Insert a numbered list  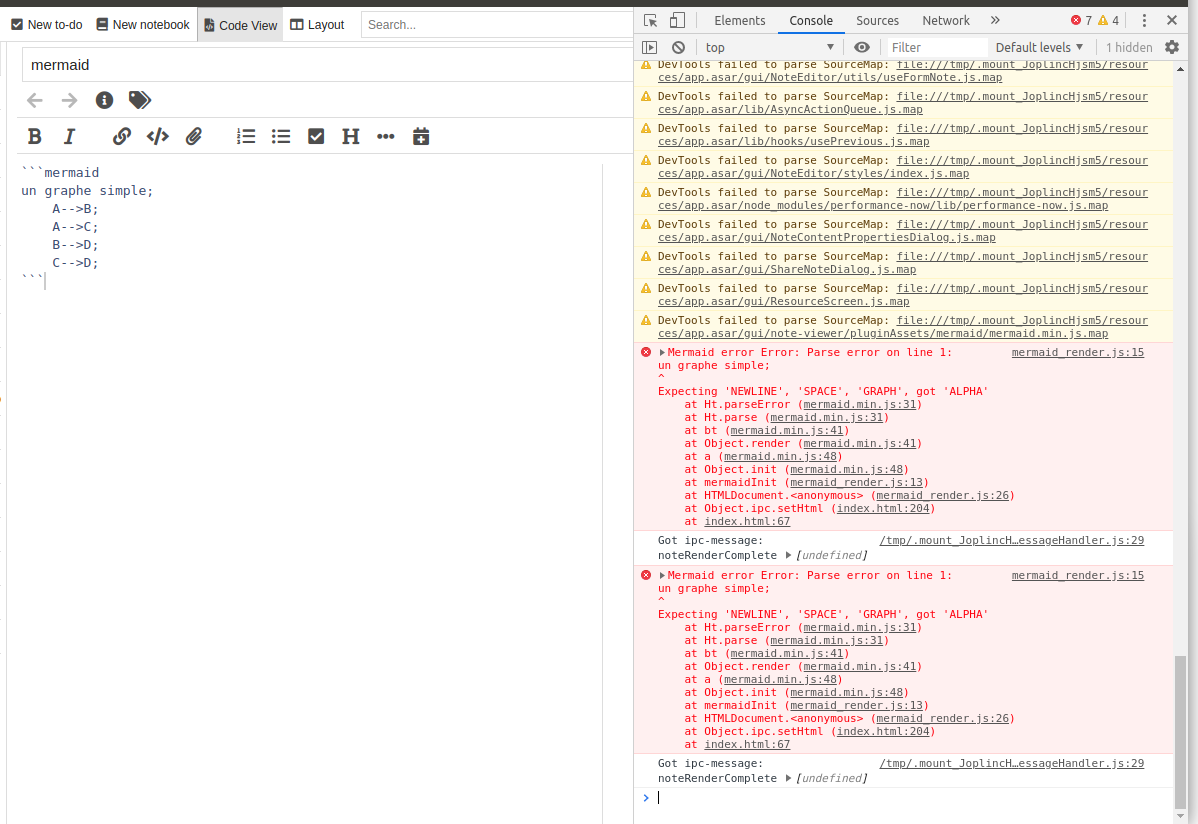point(246,137)
